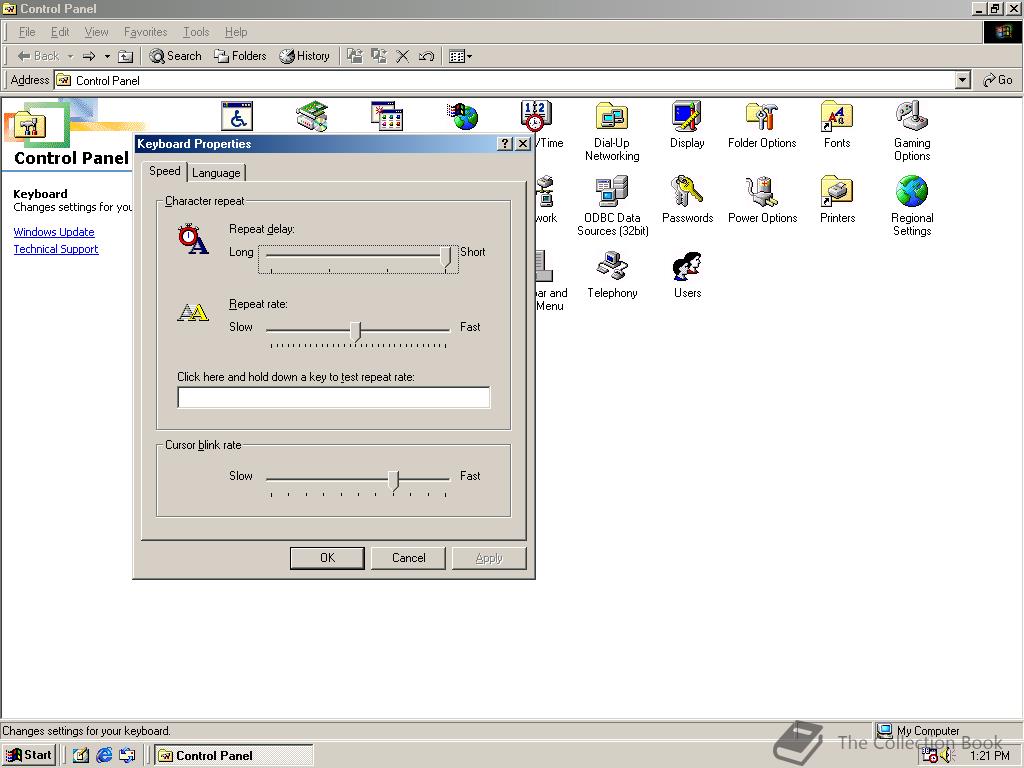The image size is (1024, 768).
Task: Open the Add New Hardware icon
Action: [312, 116]
